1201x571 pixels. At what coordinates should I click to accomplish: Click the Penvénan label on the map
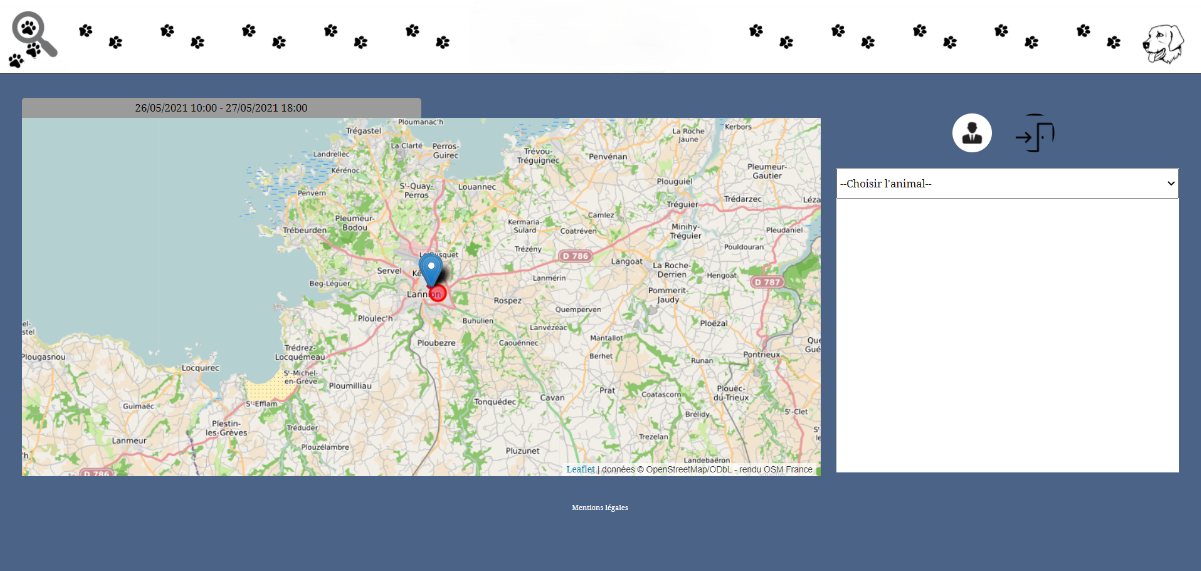click(x=608, y=156)
